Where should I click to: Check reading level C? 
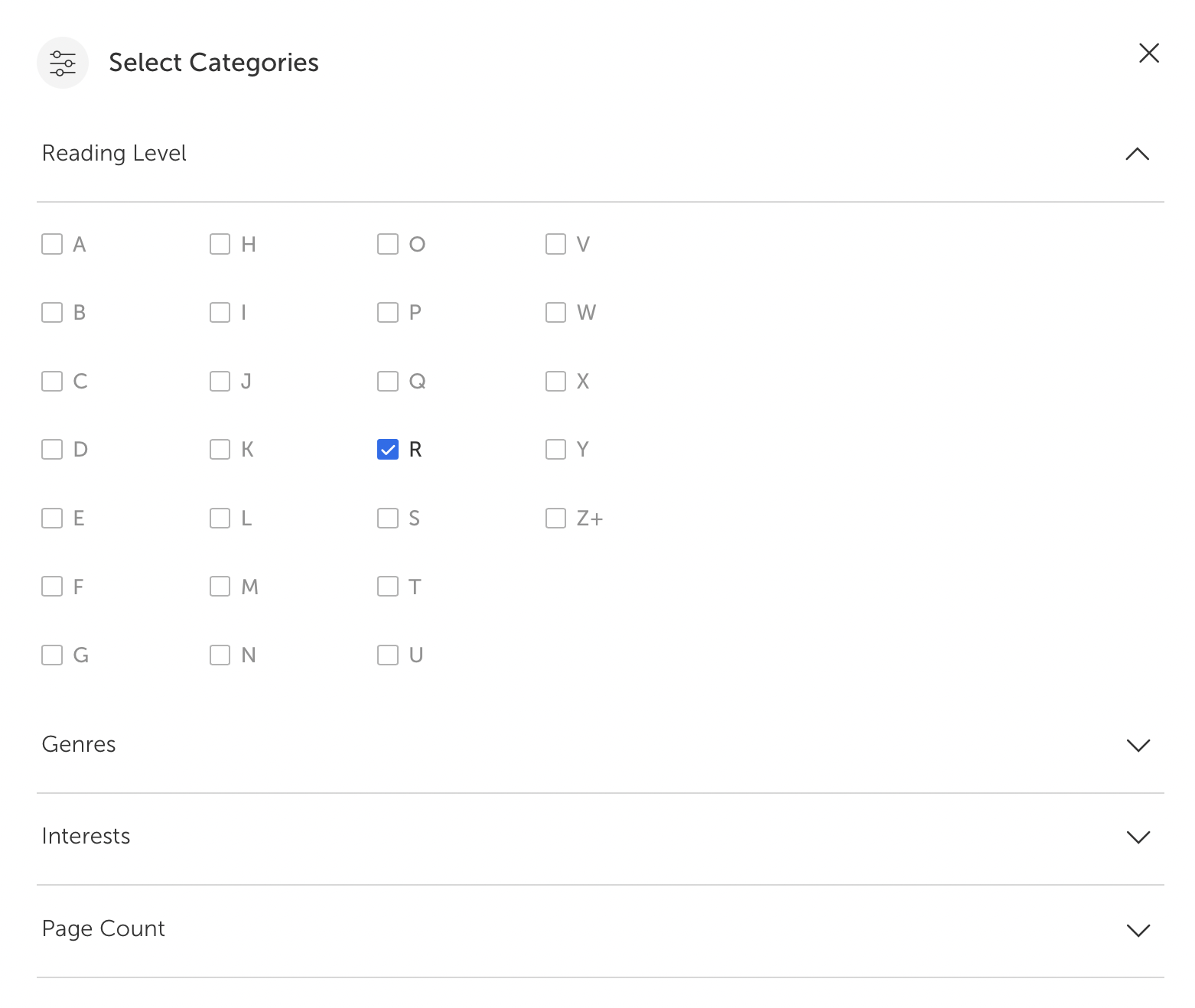52,381
